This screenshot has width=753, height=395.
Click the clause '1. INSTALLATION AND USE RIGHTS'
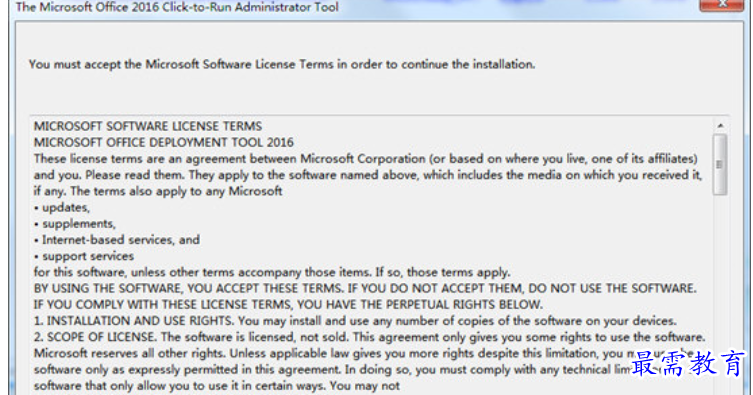point(134,321)
